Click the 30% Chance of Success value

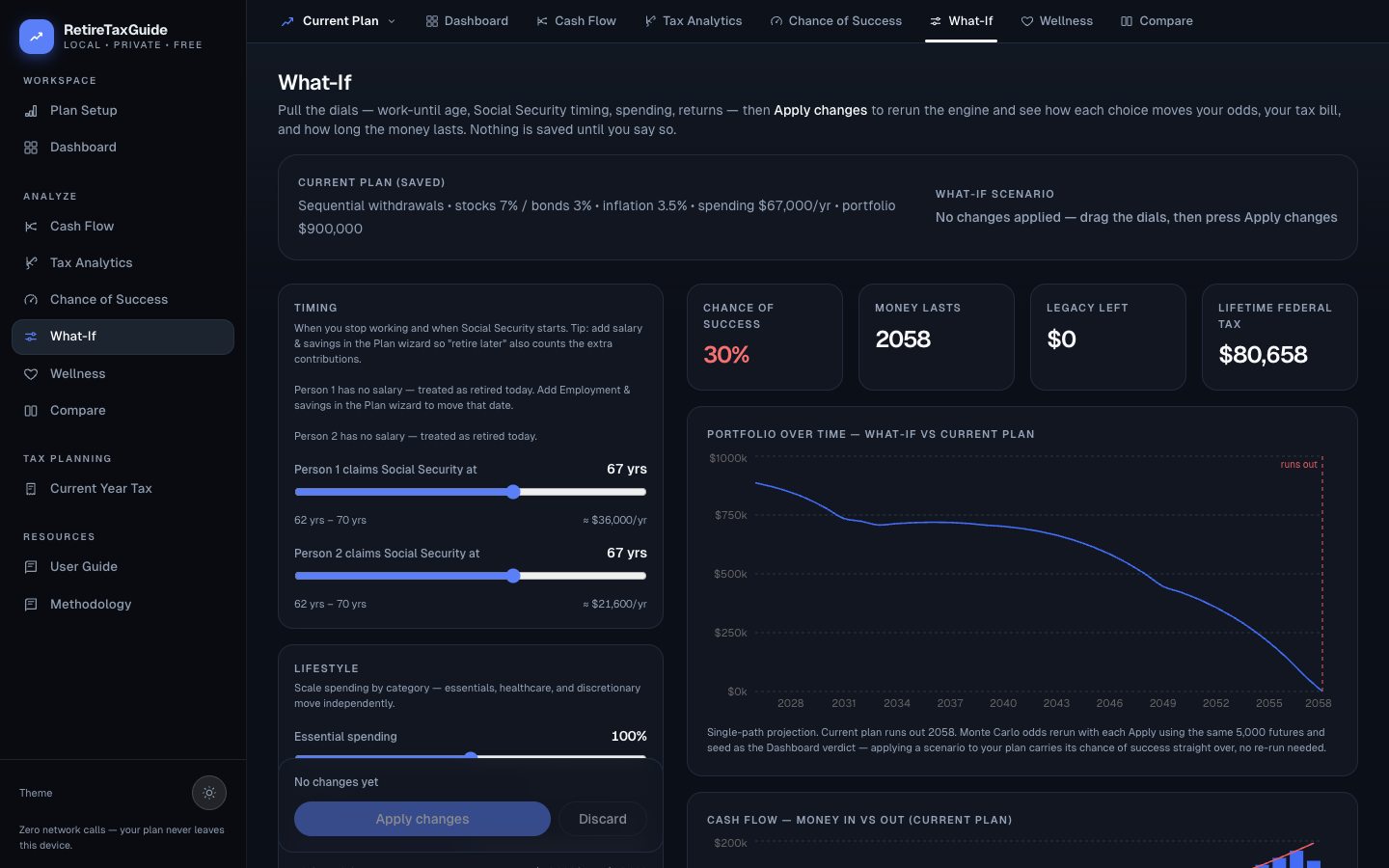pos(726,355)
